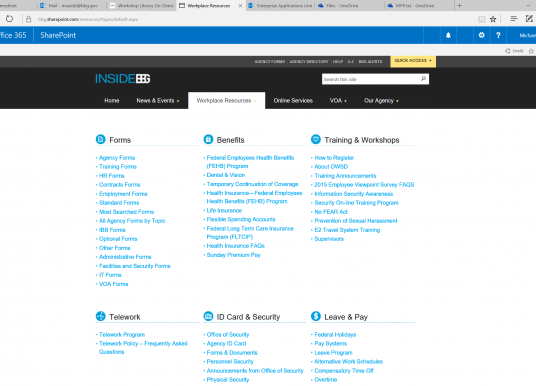Open the Agency Forms link
This screenshot has width=536, height=386.
tap(117, 158)
